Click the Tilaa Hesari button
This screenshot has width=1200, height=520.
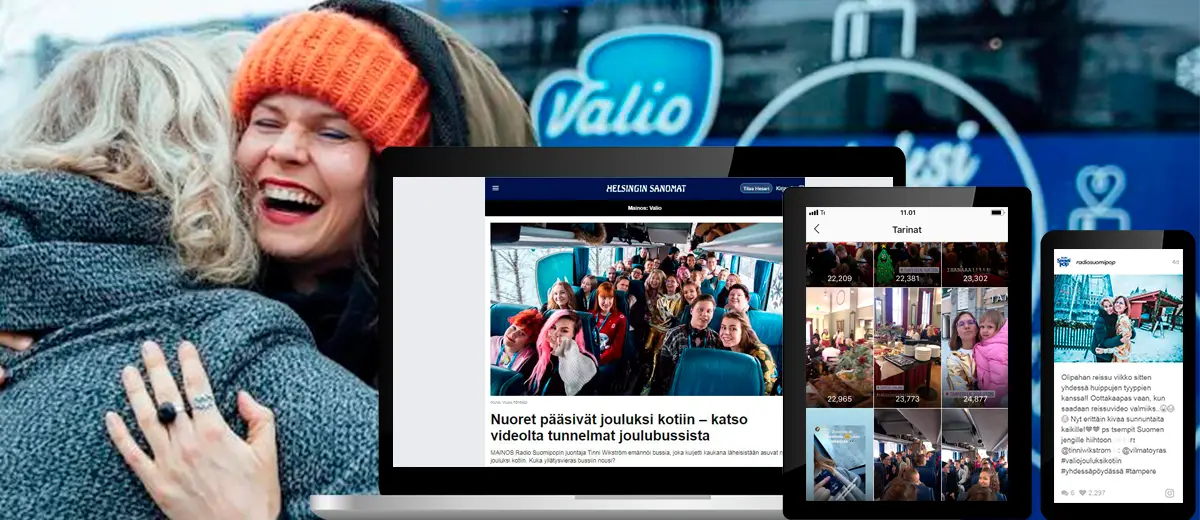coord(756,188)
